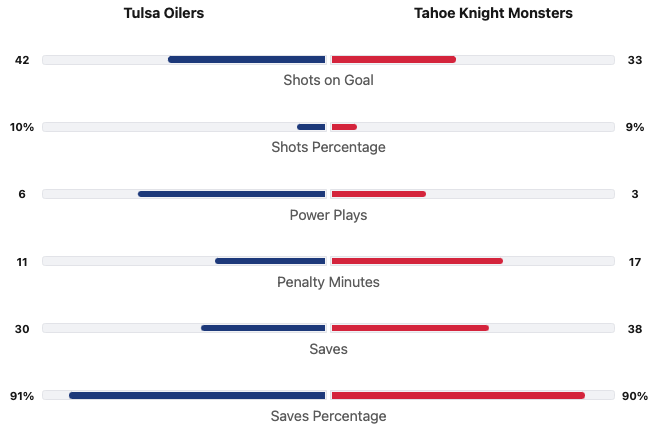Click the red Saves bar
Viewport: 654px width, 428px height.
pos(410,328)
